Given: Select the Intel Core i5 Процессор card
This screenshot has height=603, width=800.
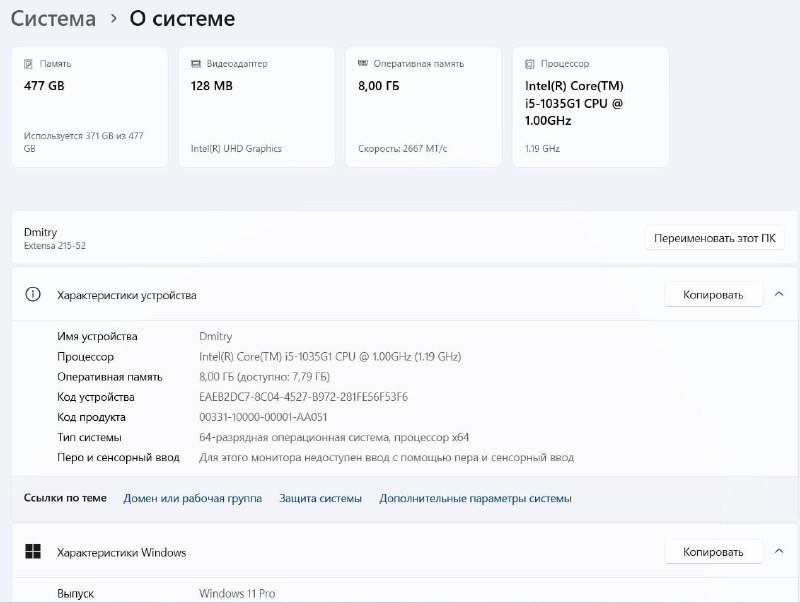Looking at the screenshot, I should point(590,105).
